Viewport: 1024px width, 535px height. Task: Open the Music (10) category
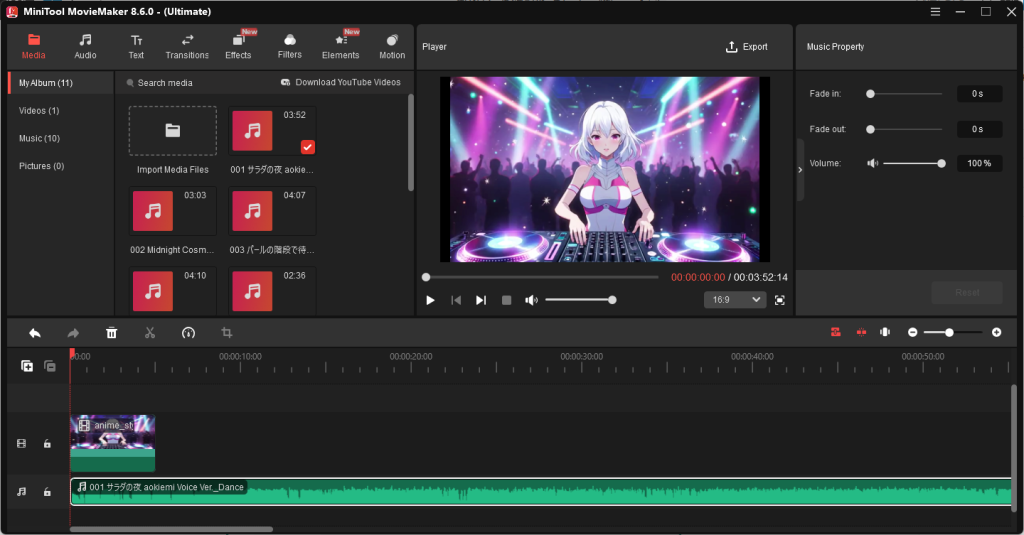39,138
